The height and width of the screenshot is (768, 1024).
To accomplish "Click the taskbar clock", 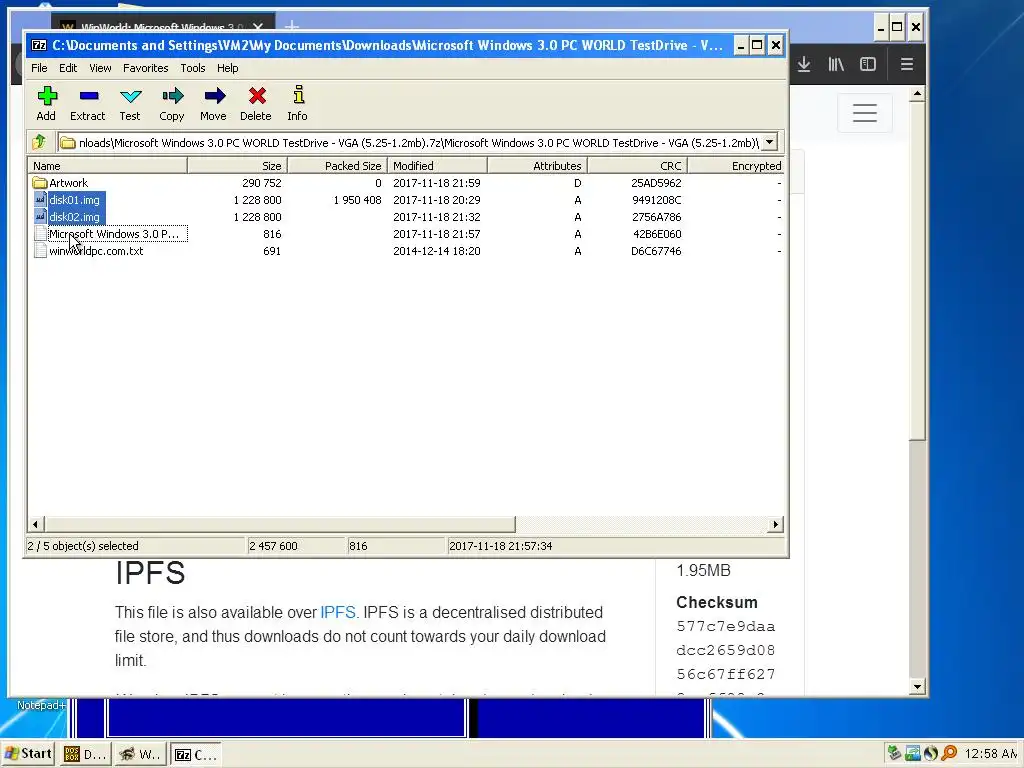I will 991,754.
